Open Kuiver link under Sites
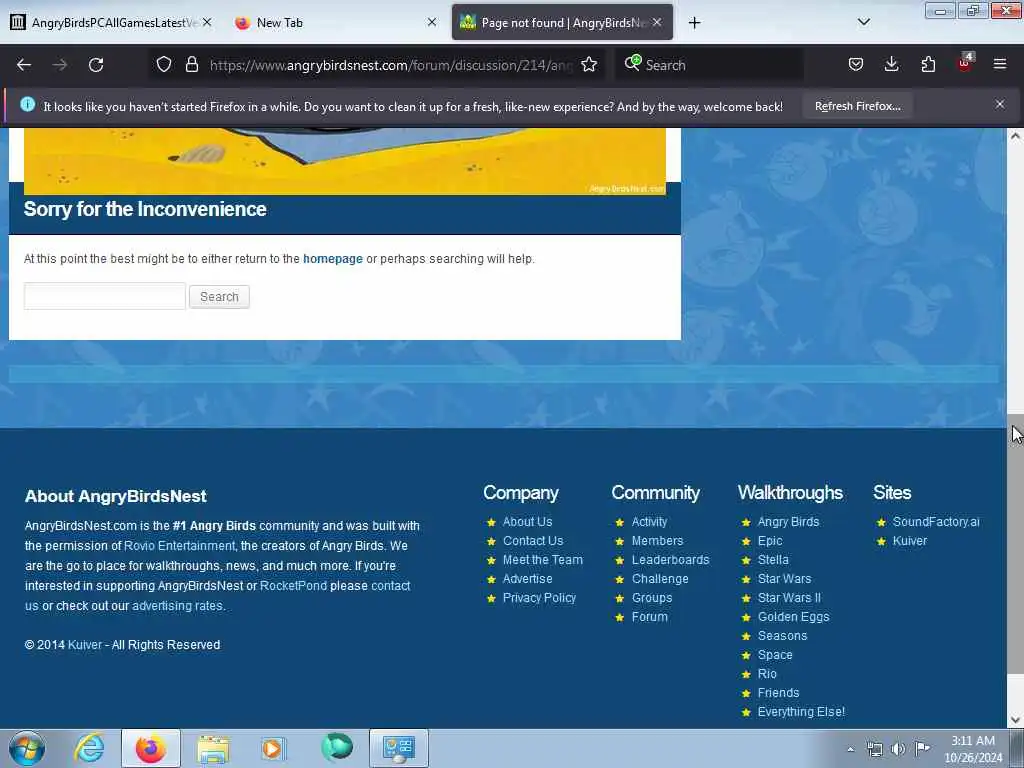This screenshot has height=768, width=1024. [x=910, y=541]
